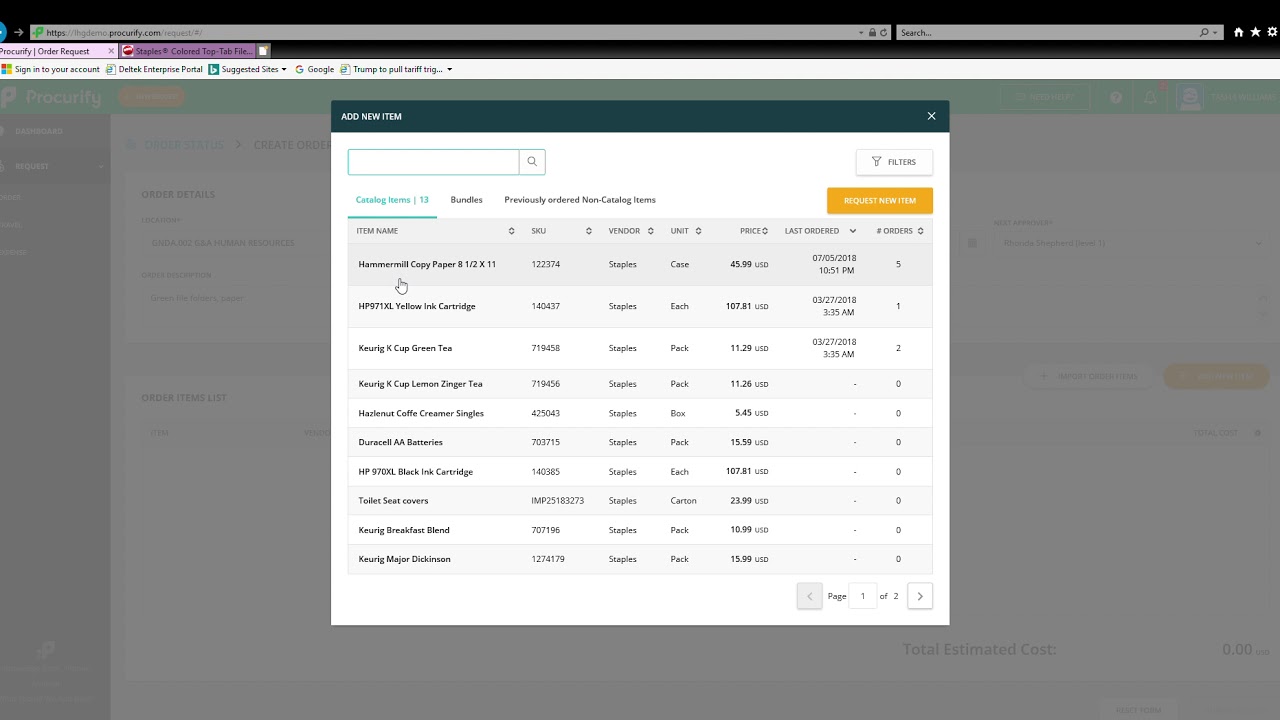Open Sign in to your account bookmark

[50, 70]
